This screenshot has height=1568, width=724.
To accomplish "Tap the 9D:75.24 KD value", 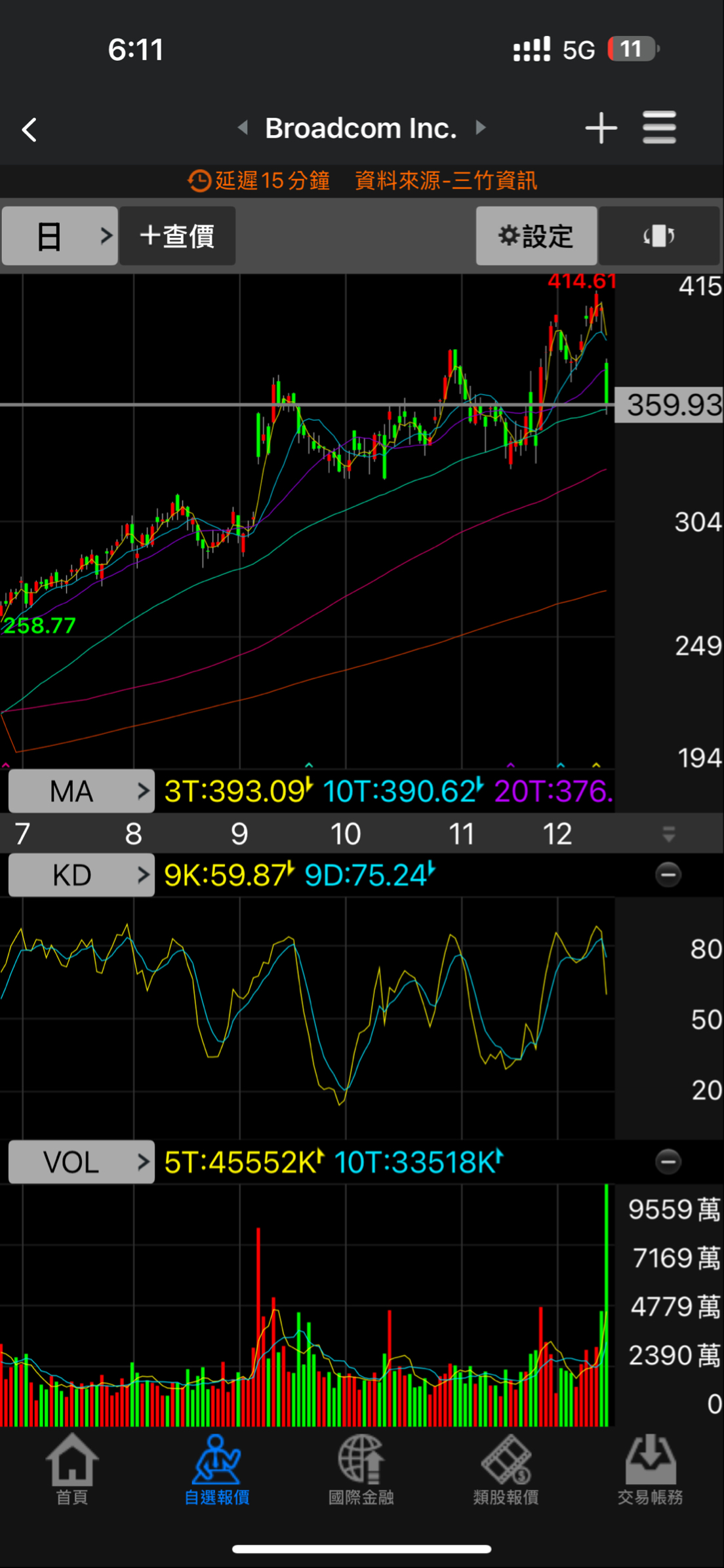I will point(370,875).
